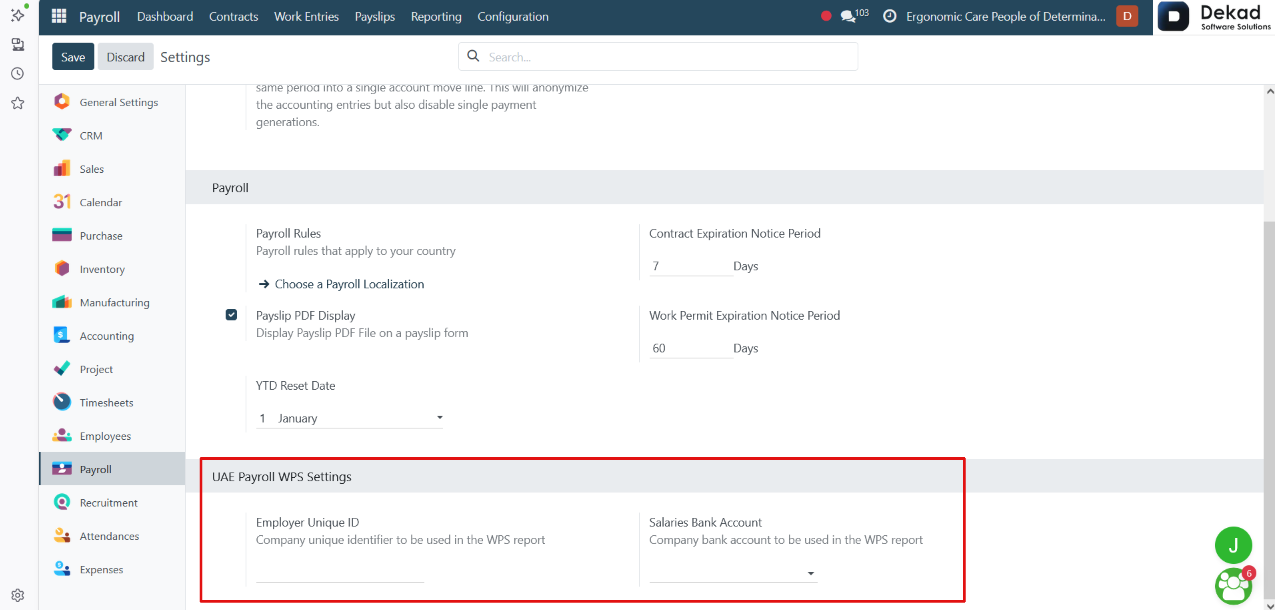Click the Employer Unique ID input field
The width and height of the screenshot is (1275, 610).
[340, 573]
